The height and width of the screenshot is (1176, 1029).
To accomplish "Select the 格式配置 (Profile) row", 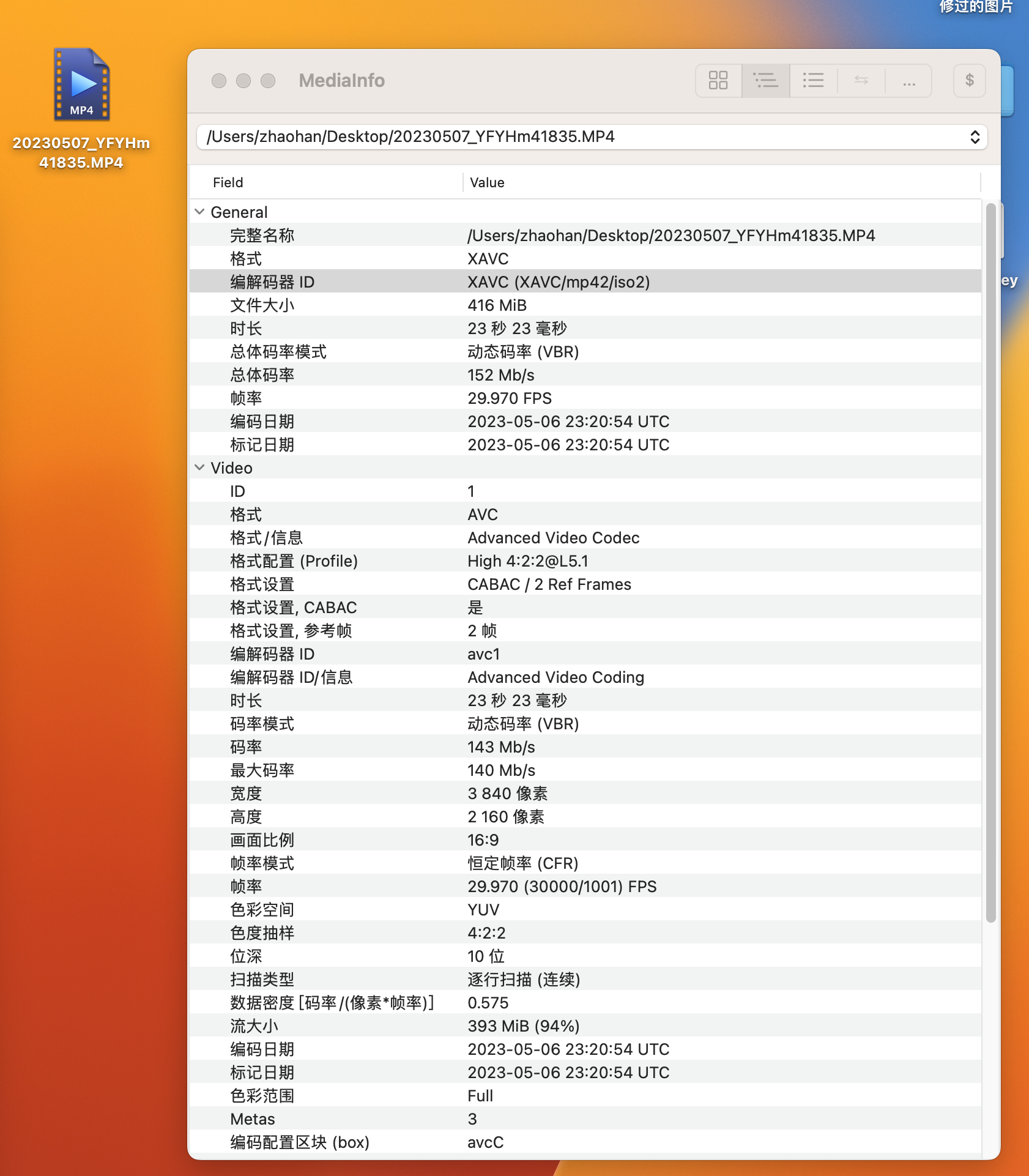I will click(x=585, y=560).
